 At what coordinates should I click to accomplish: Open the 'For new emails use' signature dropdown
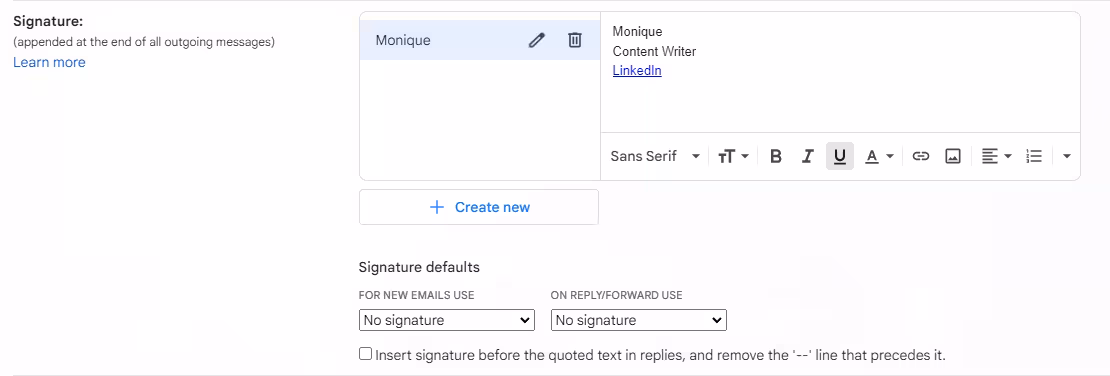click(447, 320)
